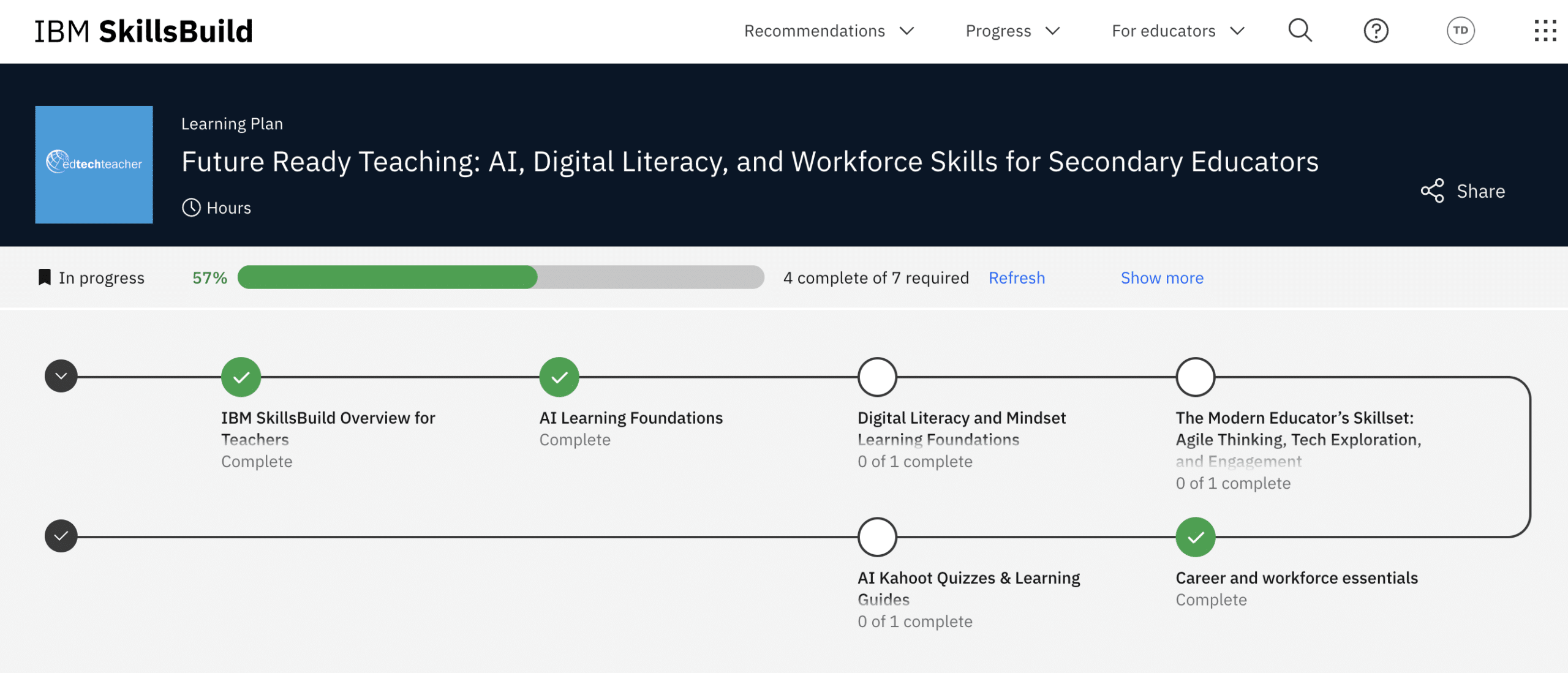Expand the top-left chevron on the learning path
The width and height of the screenshot is (1568, 673).
point(61,375)
